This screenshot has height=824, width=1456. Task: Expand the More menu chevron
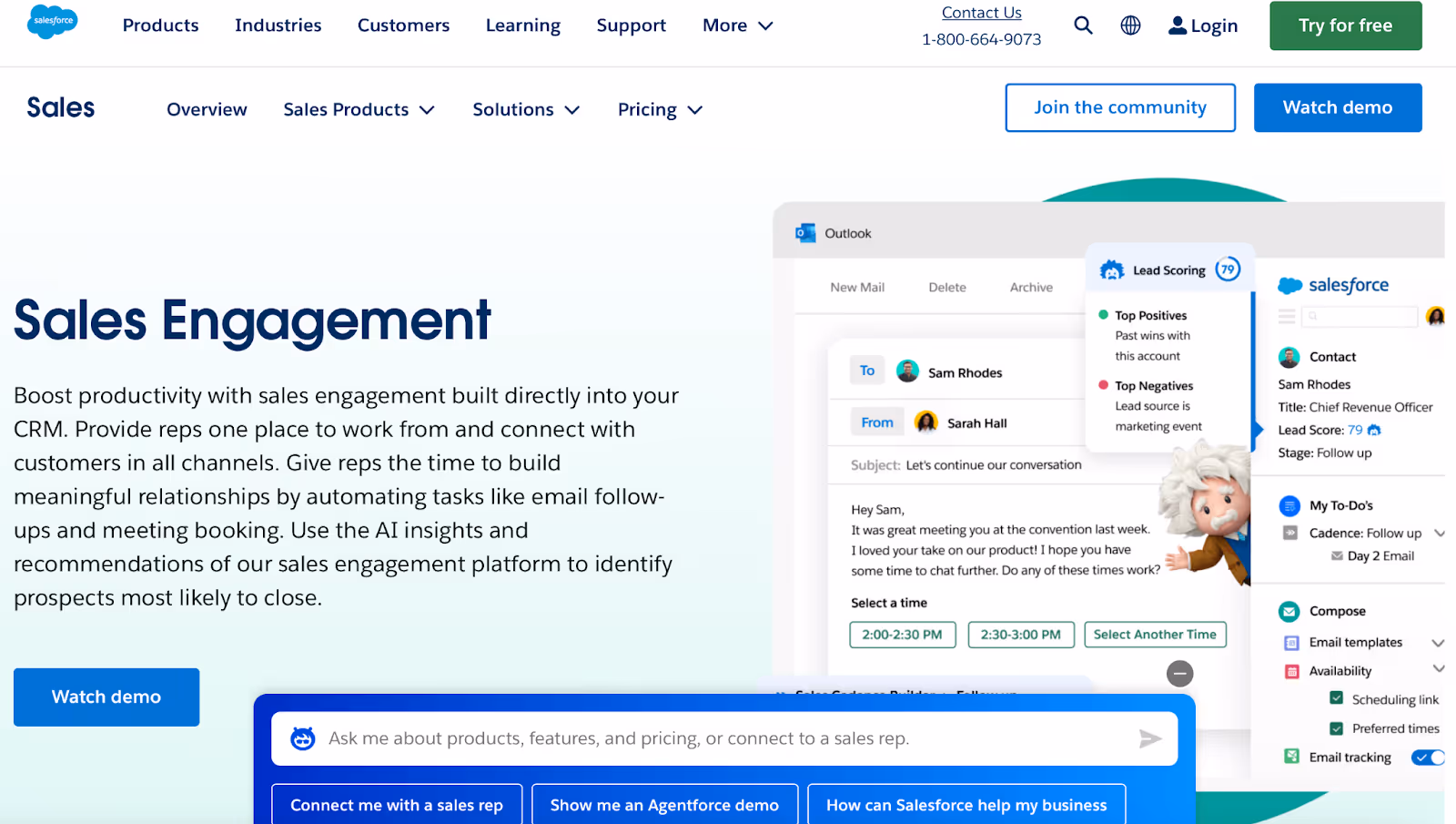pyautogui.click(x=766, y=26)
